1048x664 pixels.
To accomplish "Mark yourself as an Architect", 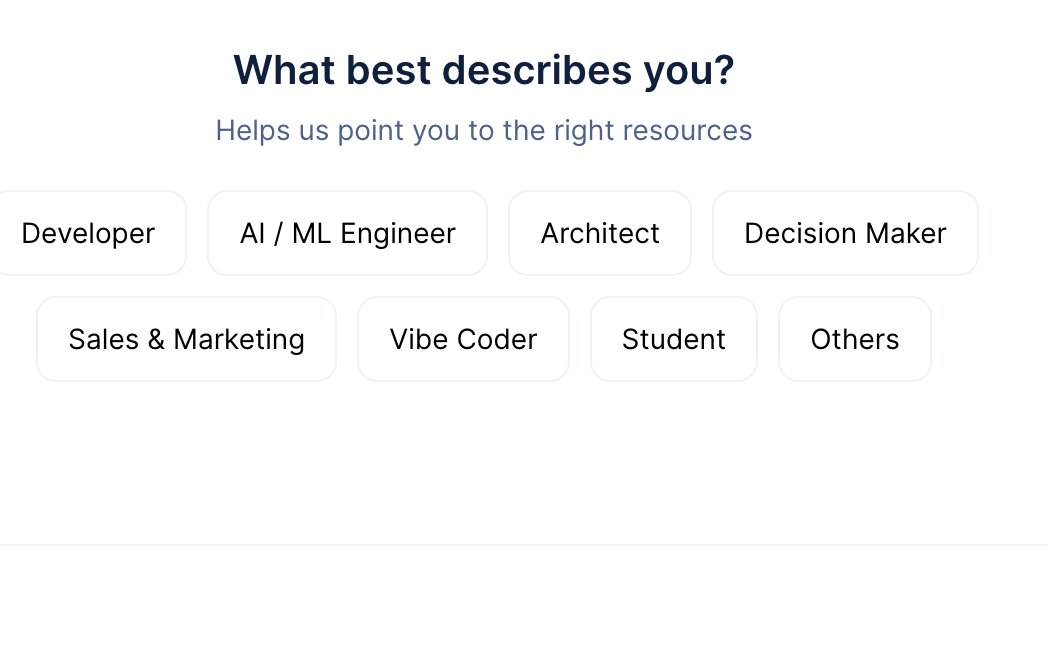I will pos(600,233).
